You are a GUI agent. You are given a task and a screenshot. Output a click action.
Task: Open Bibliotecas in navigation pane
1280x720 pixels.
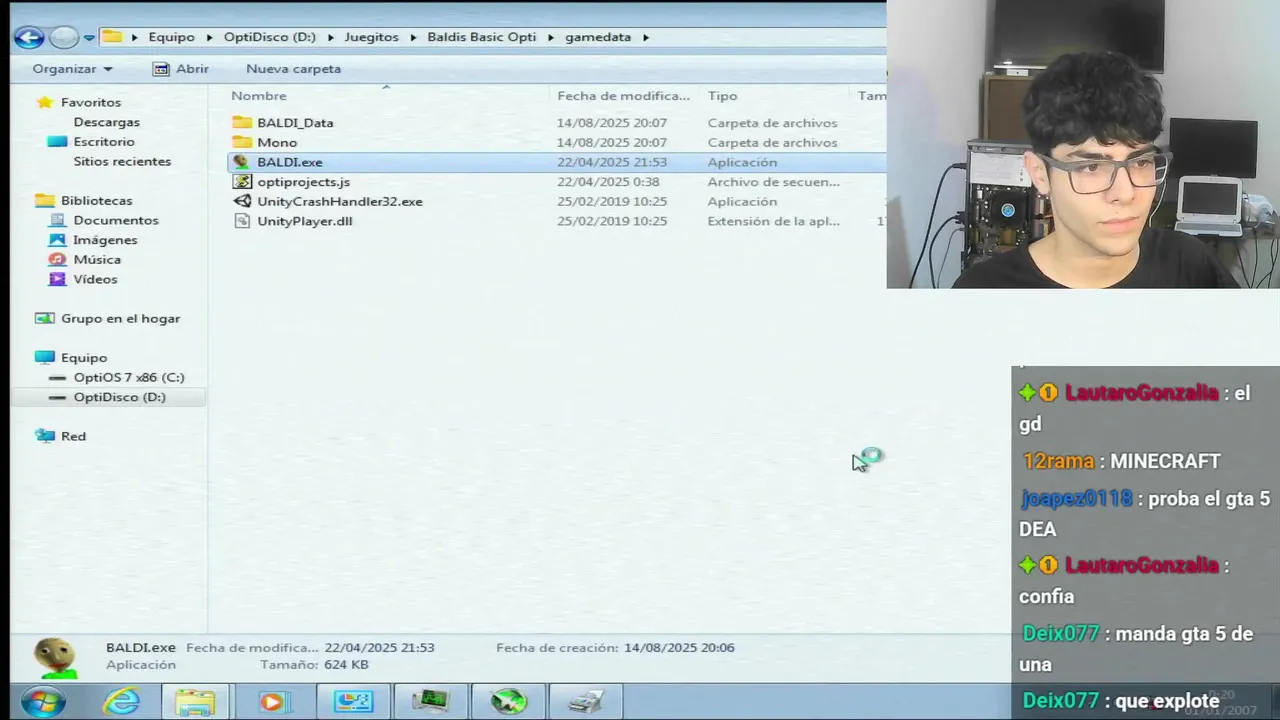96,200
